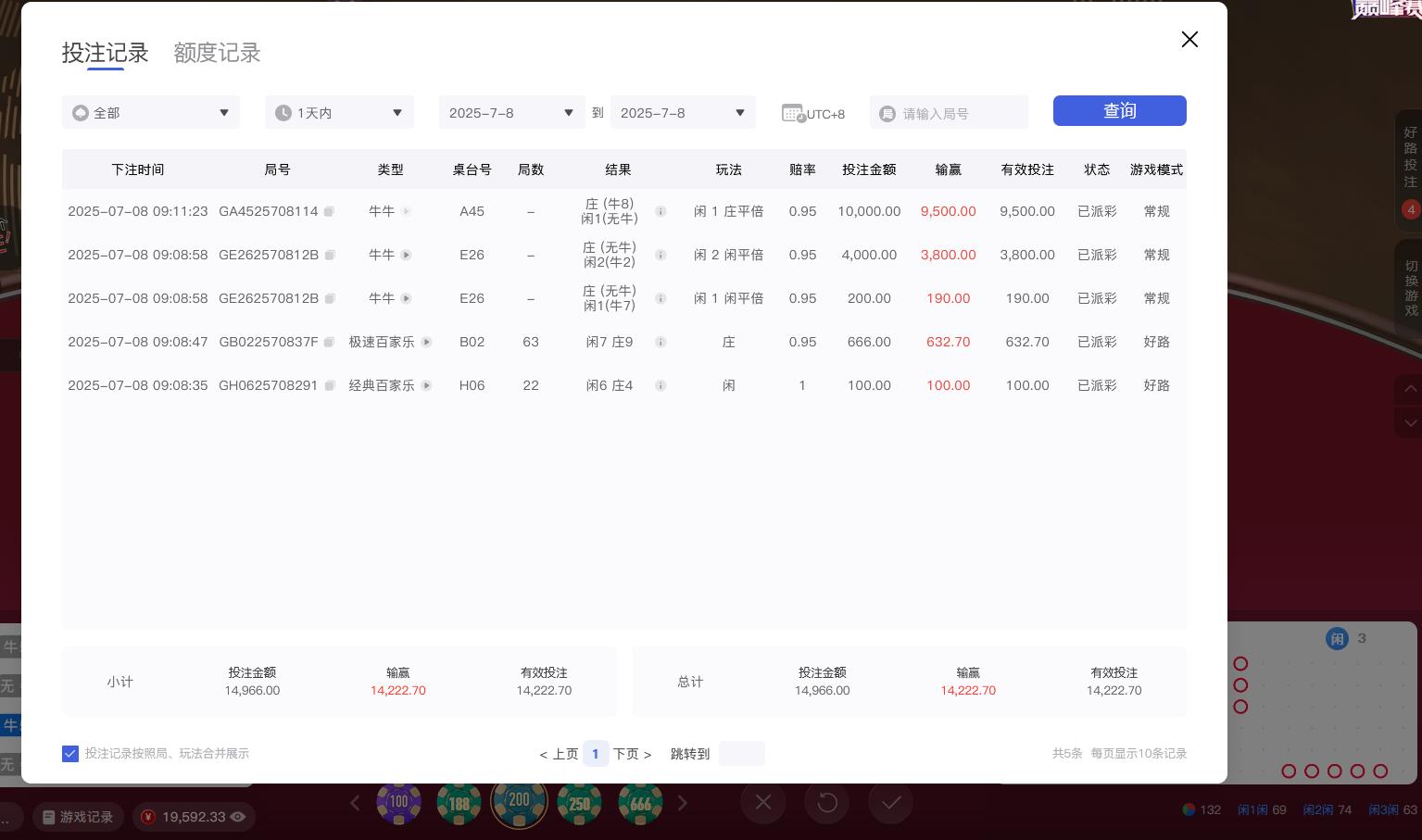Select the 666 betting chip

639,802
